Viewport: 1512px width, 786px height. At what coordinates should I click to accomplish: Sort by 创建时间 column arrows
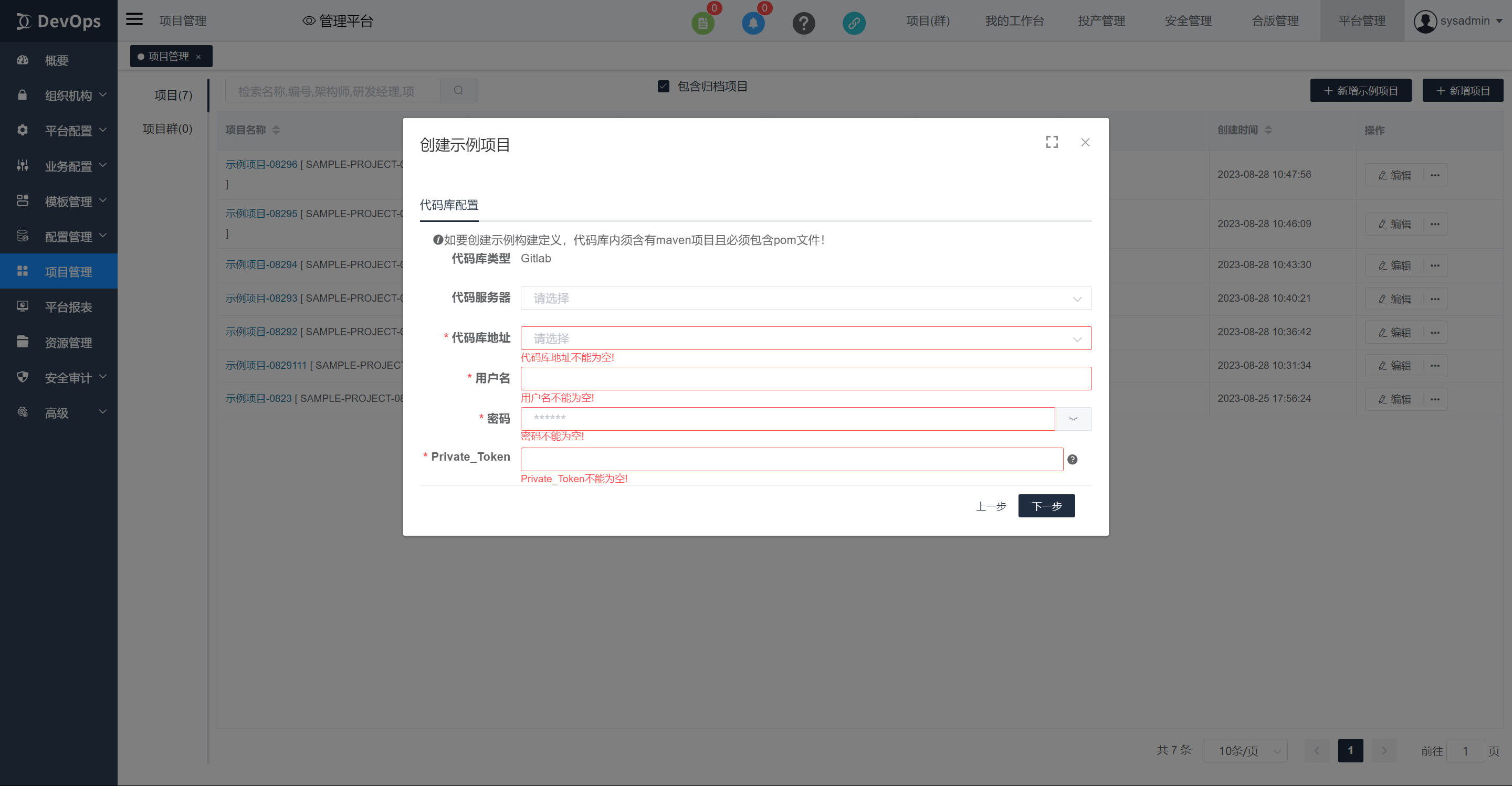pos(1268,130)
